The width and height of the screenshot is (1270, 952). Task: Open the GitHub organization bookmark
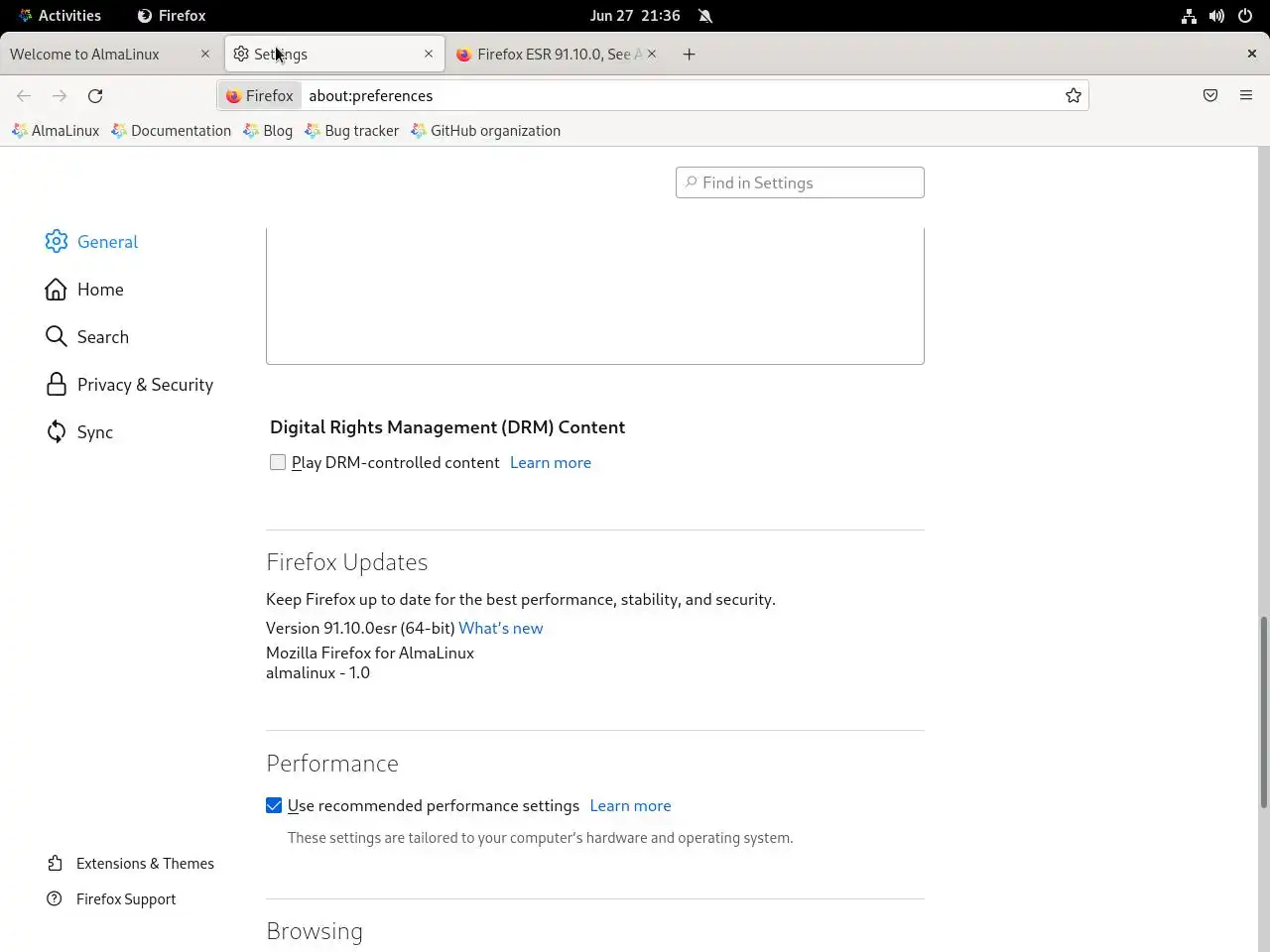[x=486, y=131]
